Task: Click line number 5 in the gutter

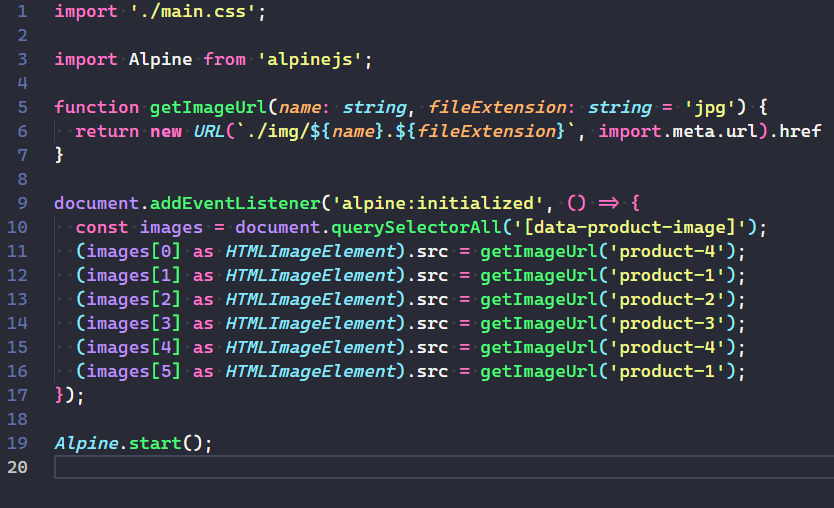Action: [x=22, y=107]
